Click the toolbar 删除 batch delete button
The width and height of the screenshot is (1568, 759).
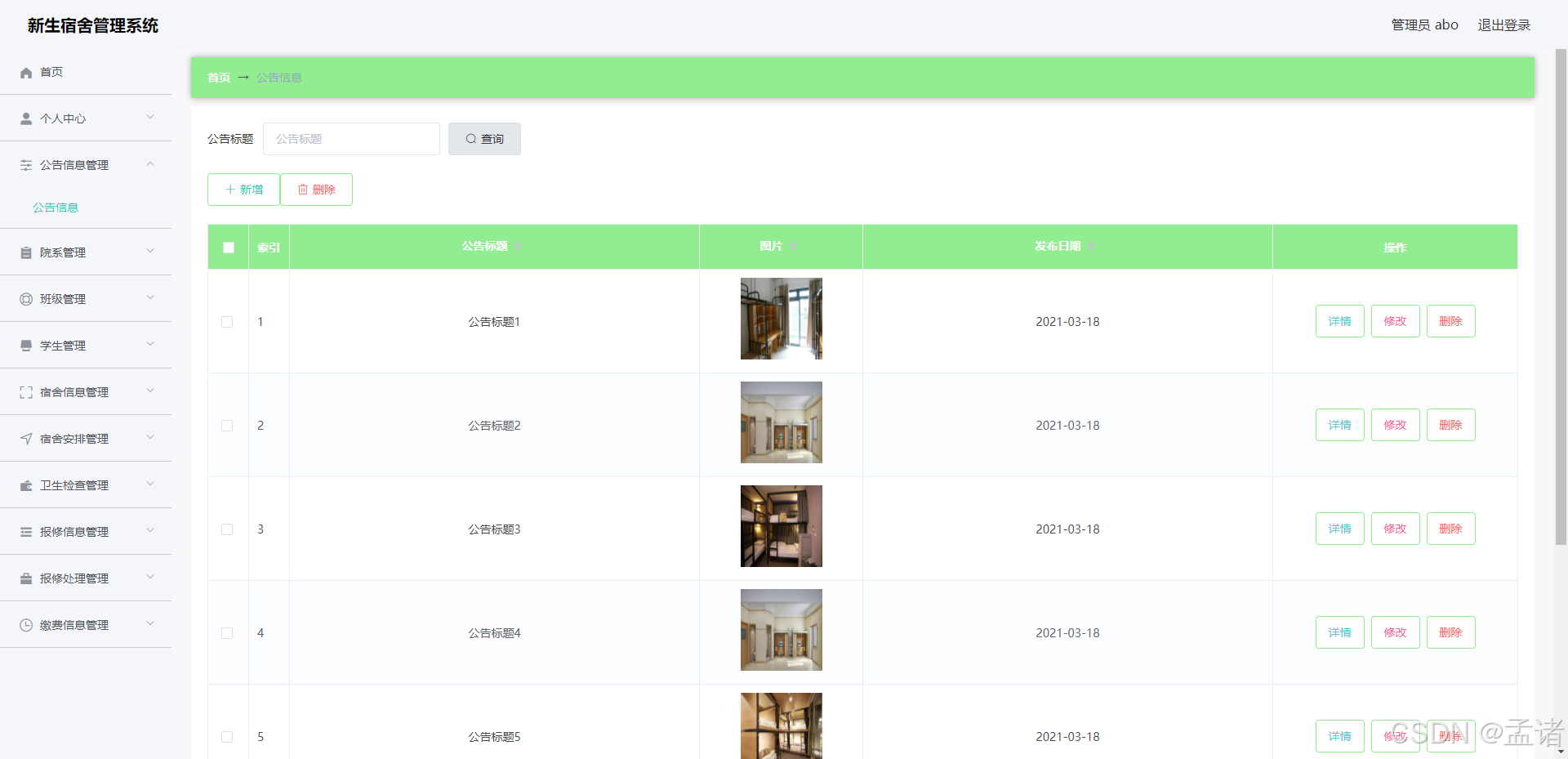coord(316,190)
